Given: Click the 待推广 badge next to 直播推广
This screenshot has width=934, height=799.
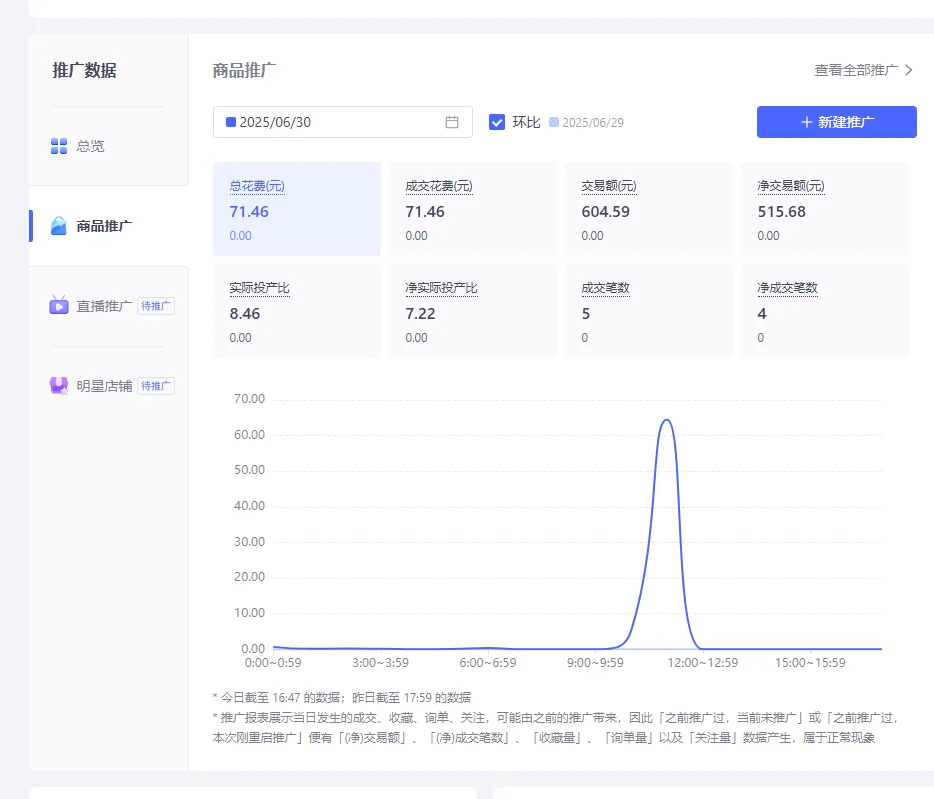Looking at the screenshot, I should (x=155, y=305).
